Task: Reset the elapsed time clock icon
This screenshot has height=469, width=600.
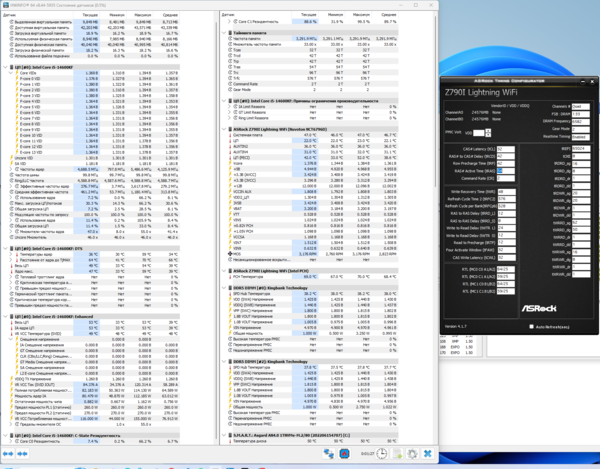Action: 382,454
